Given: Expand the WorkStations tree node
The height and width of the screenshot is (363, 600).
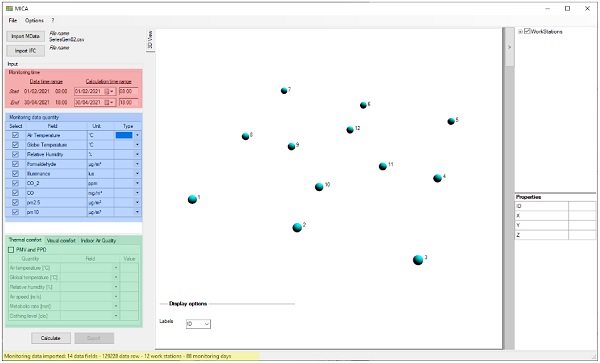Looking at the screenshot, I should (520, 32).
